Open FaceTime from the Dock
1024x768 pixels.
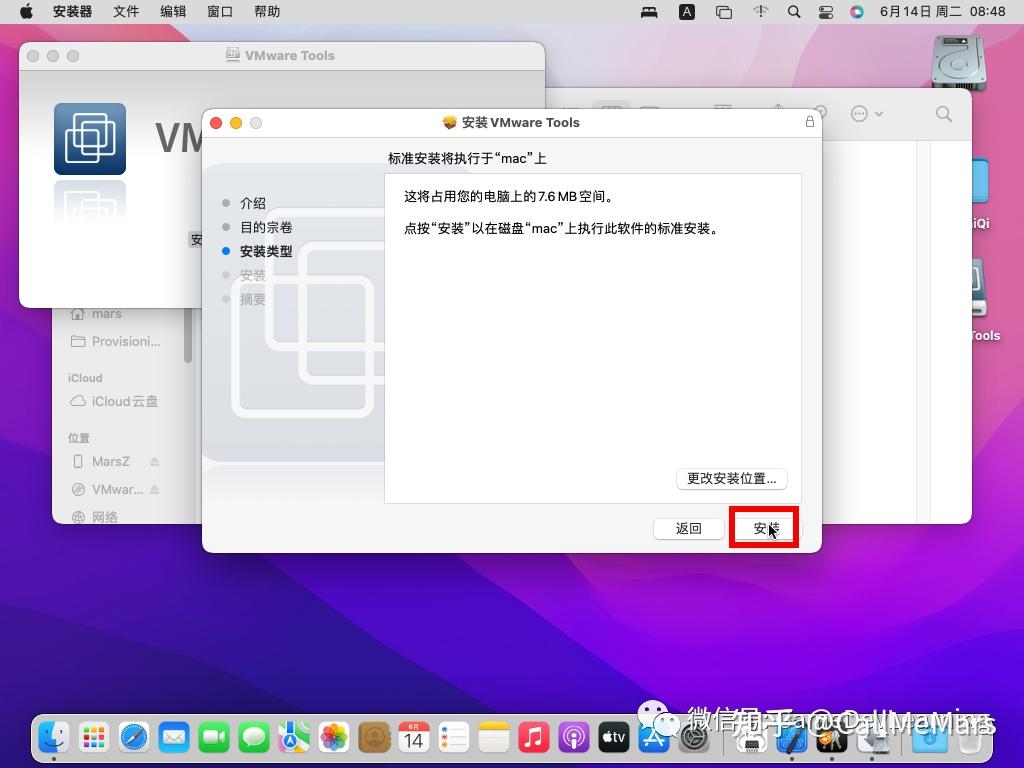click(214, 737)
